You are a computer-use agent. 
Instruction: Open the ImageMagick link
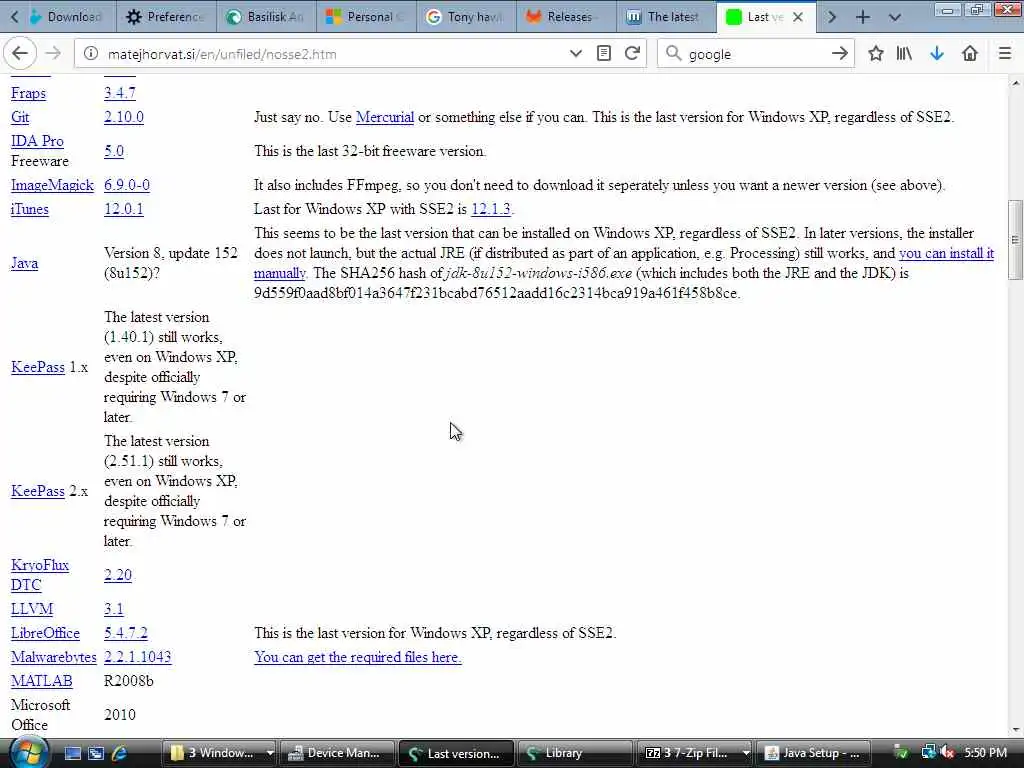pyautogui.click(x=52, y=185)
